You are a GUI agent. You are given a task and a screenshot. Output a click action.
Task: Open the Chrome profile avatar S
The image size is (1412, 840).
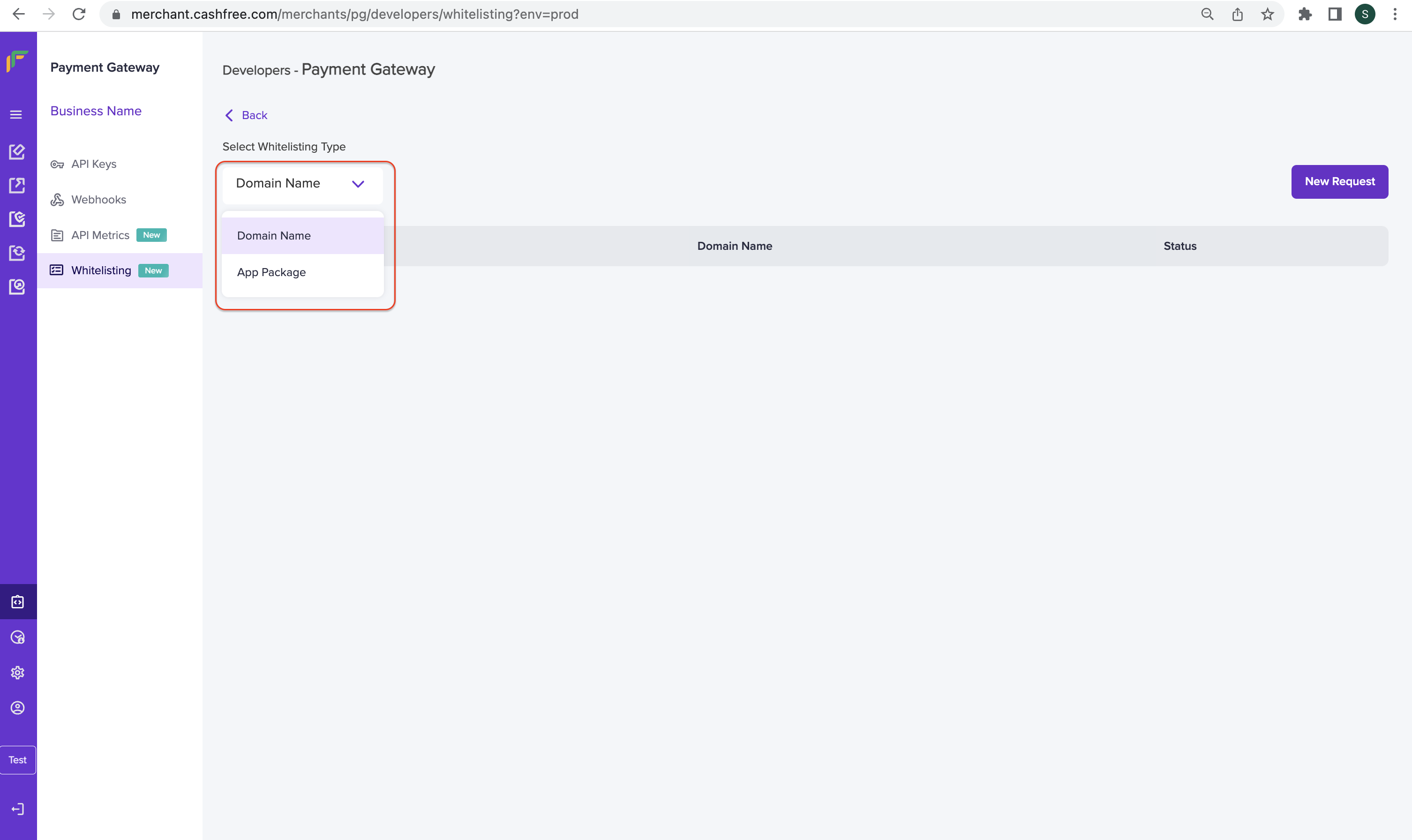tap(1365, 14)
